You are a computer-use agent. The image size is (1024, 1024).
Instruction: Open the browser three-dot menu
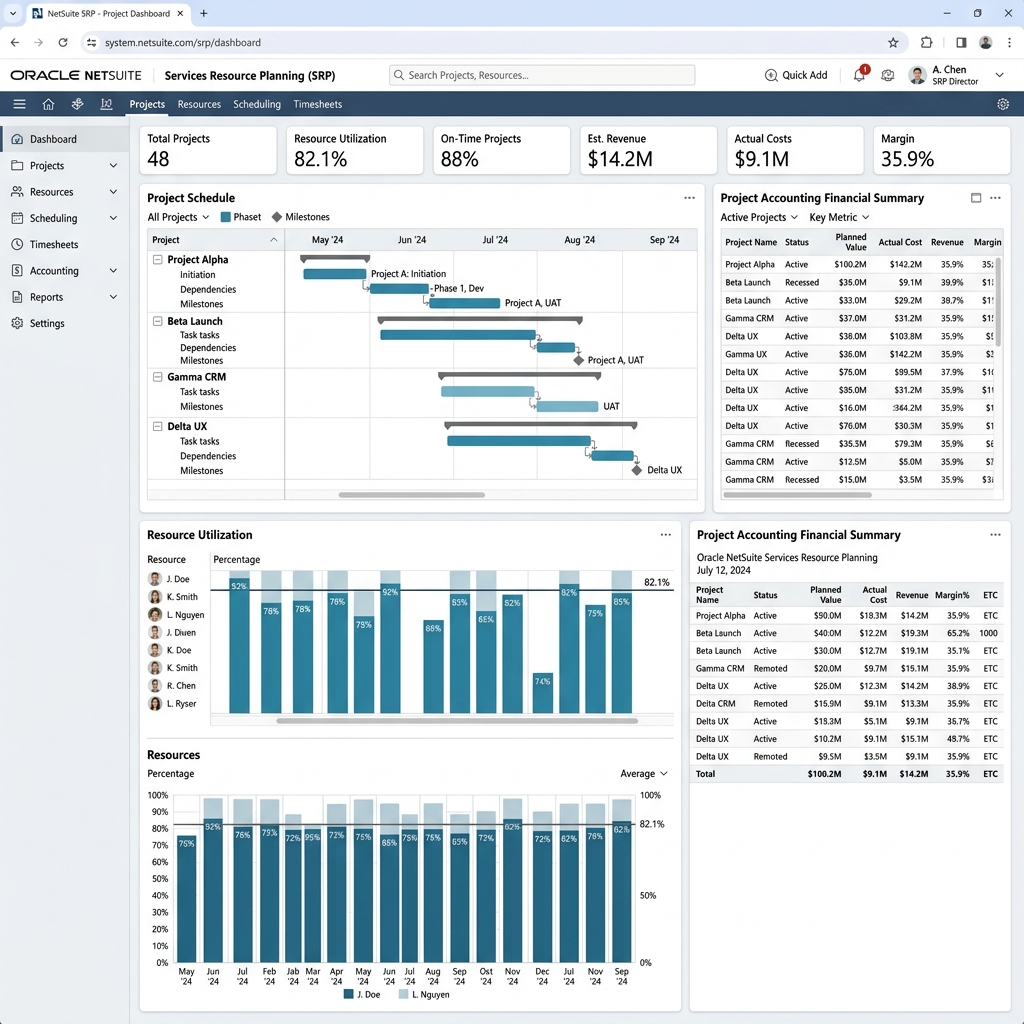click(x=1009, y=42)
